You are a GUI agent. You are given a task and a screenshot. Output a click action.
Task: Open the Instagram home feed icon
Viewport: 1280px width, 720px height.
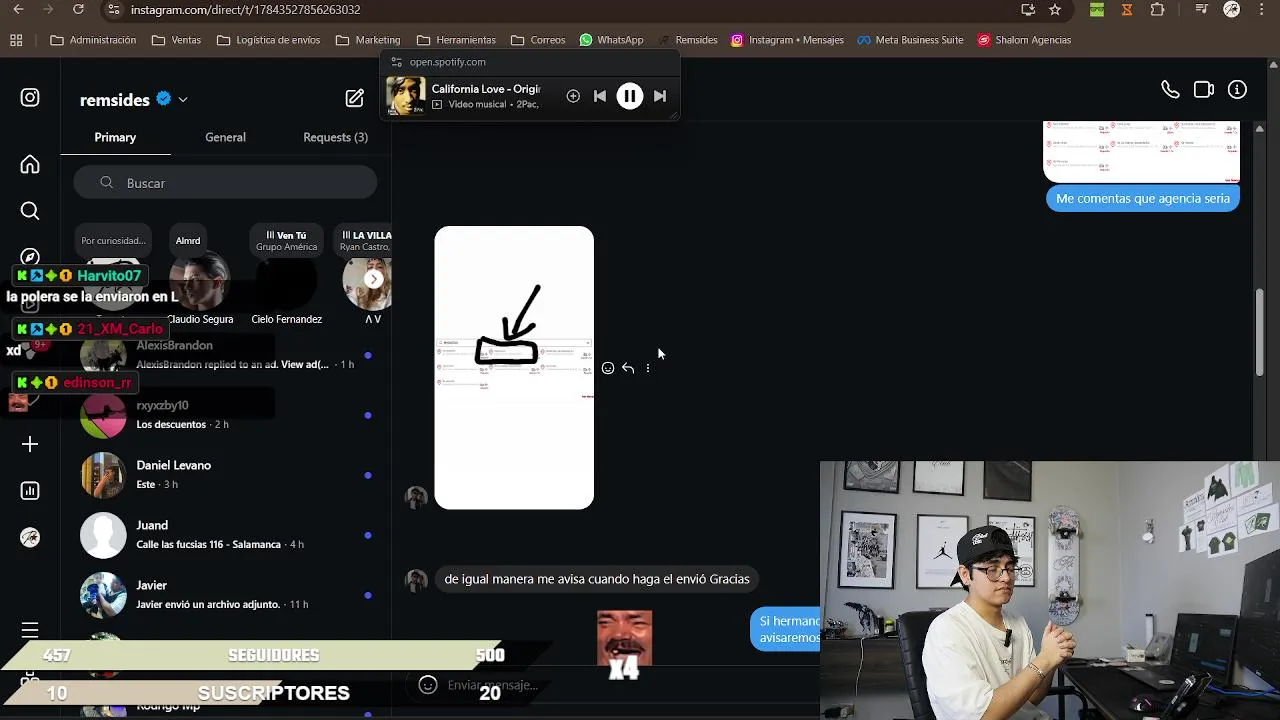point(30,164)
